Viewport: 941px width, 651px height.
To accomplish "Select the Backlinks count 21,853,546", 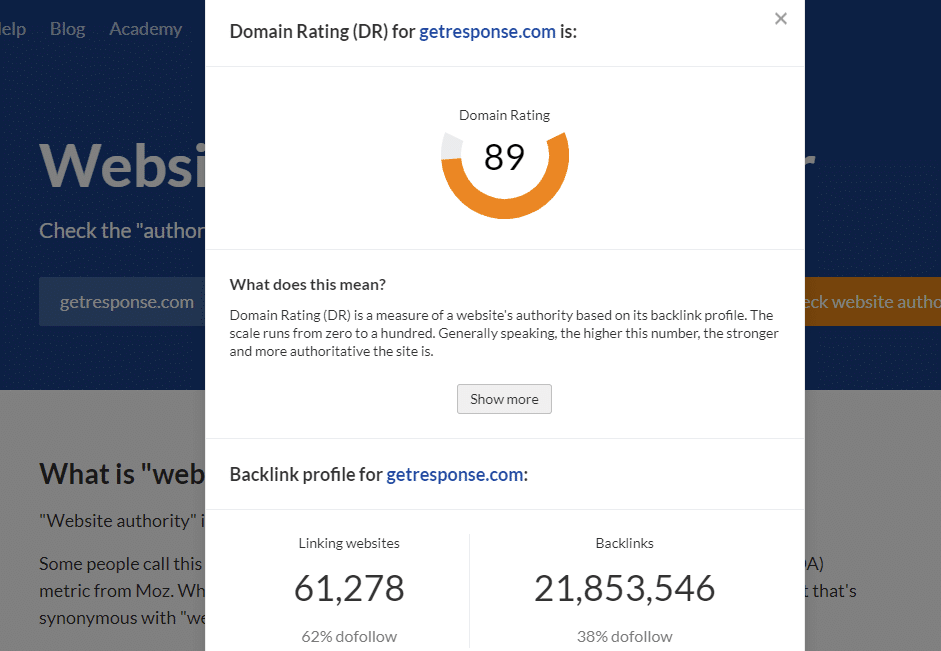I will (x=624, y=588).
